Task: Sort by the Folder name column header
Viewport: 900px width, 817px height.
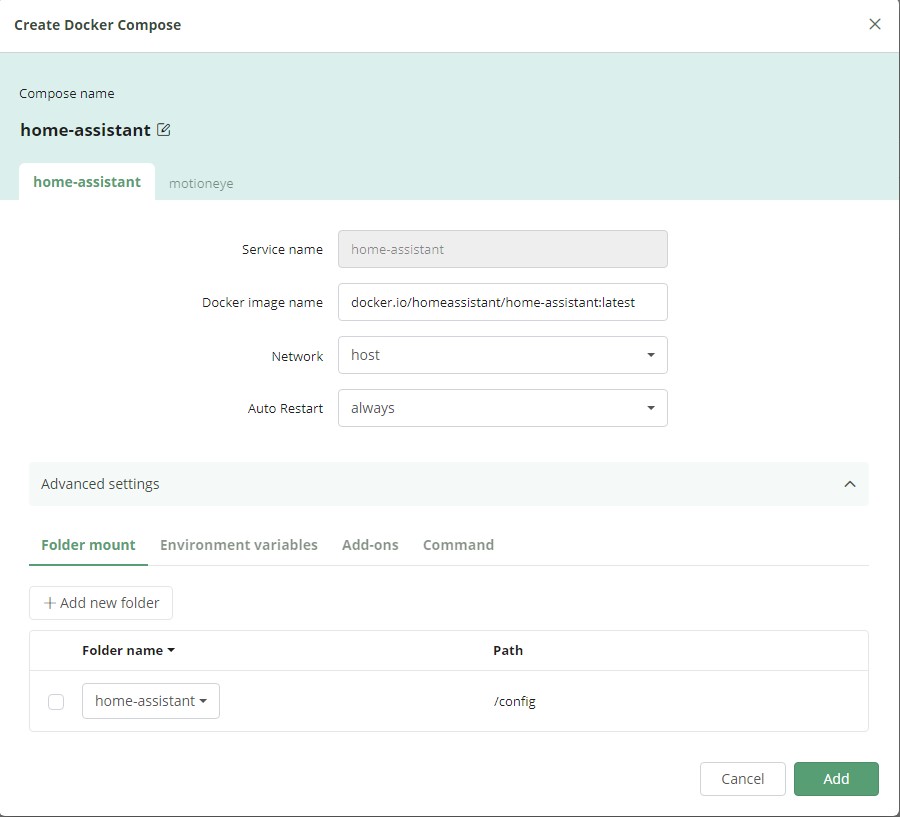Action: (128, 650)
